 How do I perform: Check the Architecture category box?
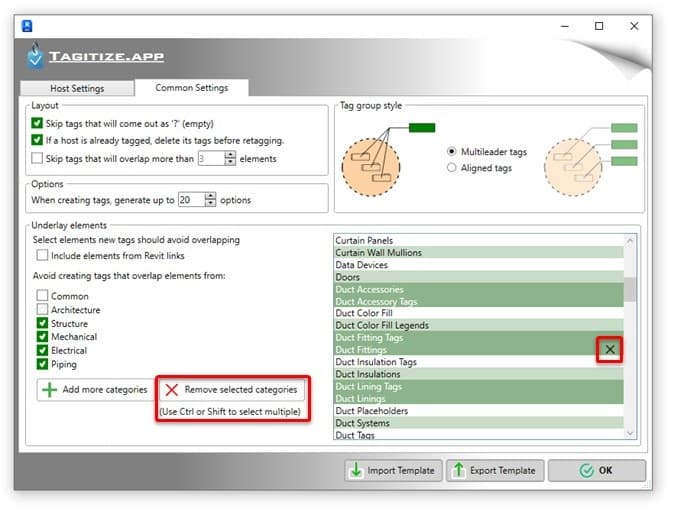[x=42, y=310]
